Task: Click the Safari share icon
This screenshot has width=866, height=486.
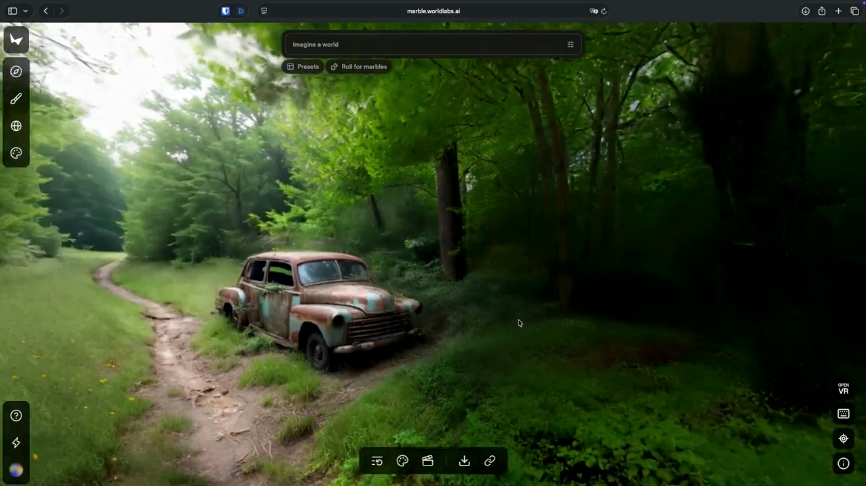Action: pos(822,11)
